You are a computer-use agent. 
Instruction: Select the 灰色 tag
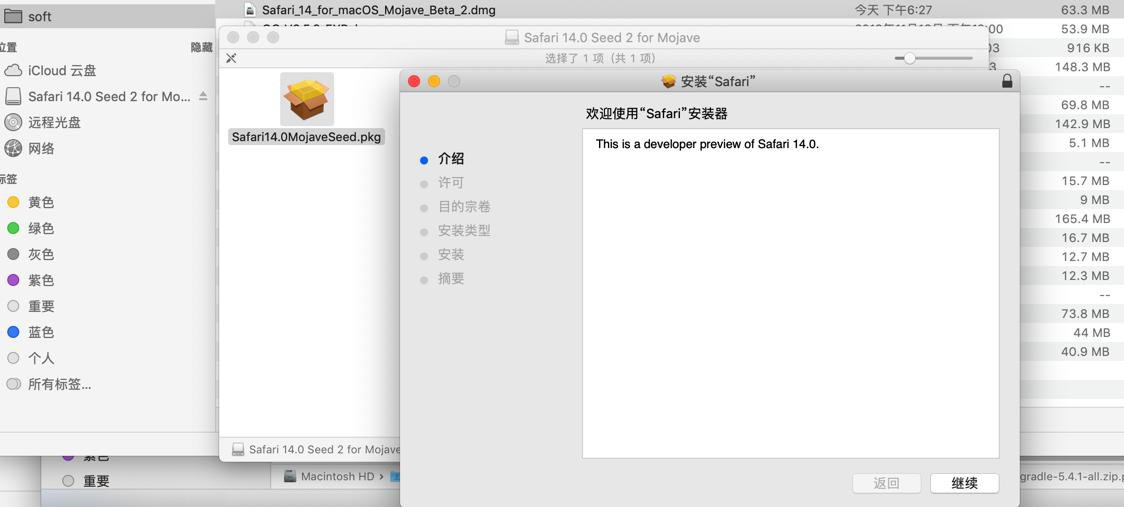pyautogui.click(x=41, y=255)
